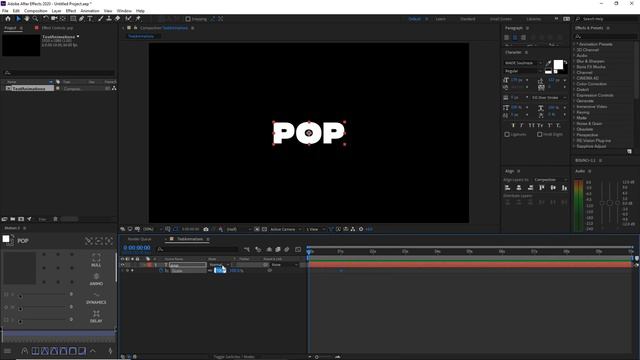Open the Active Camera dropdown

286,229
